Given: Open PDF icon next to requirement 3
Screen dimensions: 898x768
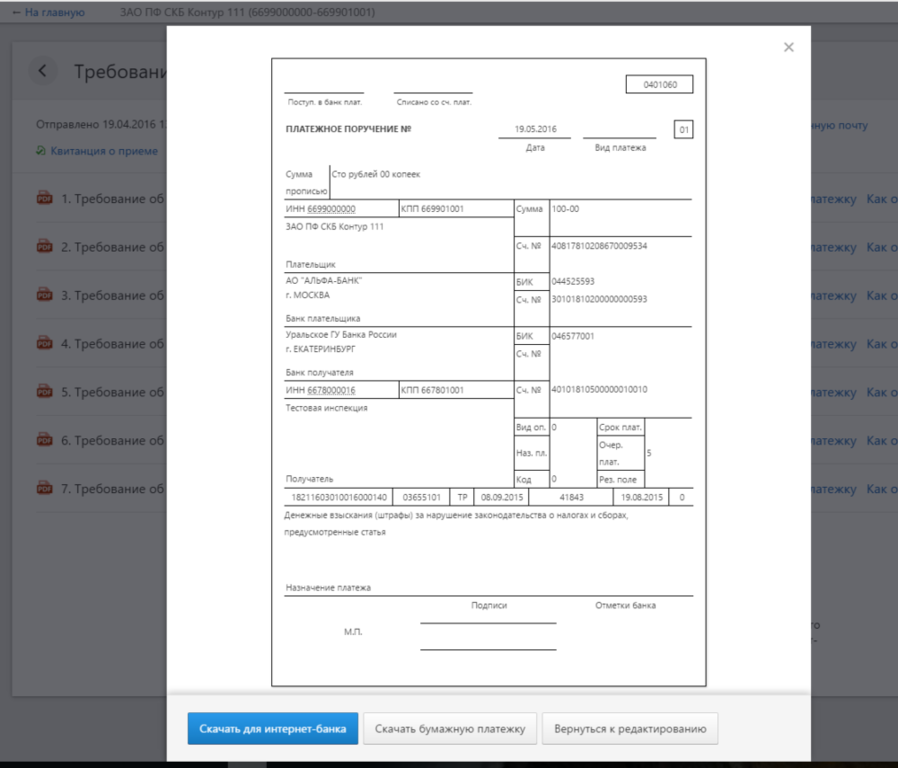Looking at the screenshot, I should [44, 295].
